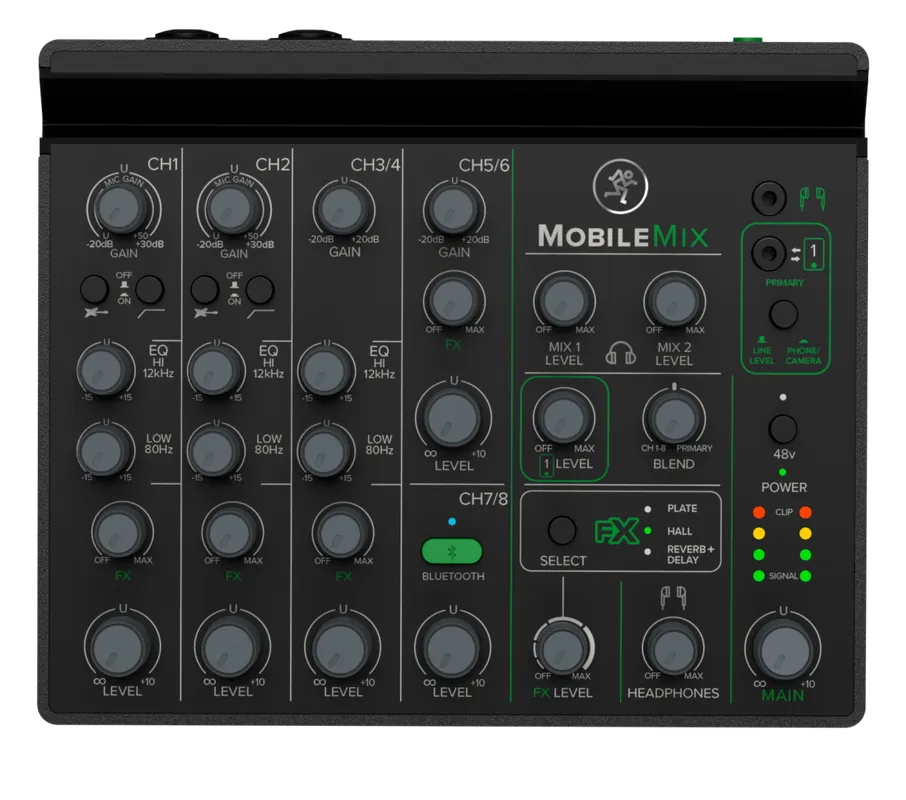Screen dimensions: 906x800
Task: Click the HEADPHONES volume knob
Action: [x=673, y=647]
